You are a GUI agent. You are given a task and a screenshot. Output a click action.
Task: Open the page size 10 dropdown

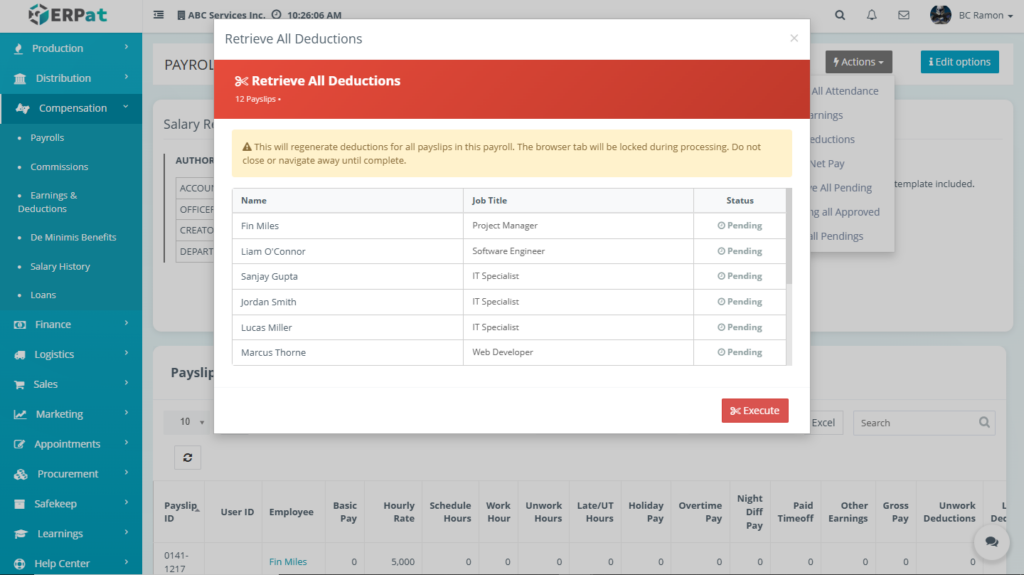[191, 422]
